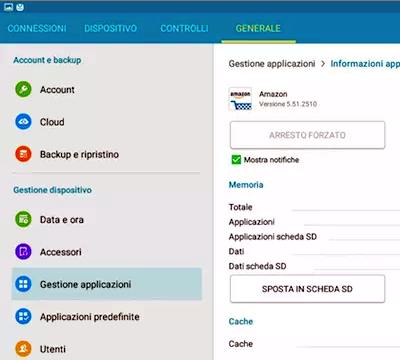
Task: Tap the purple Accessori icon
Action: [x=23, y=252]
